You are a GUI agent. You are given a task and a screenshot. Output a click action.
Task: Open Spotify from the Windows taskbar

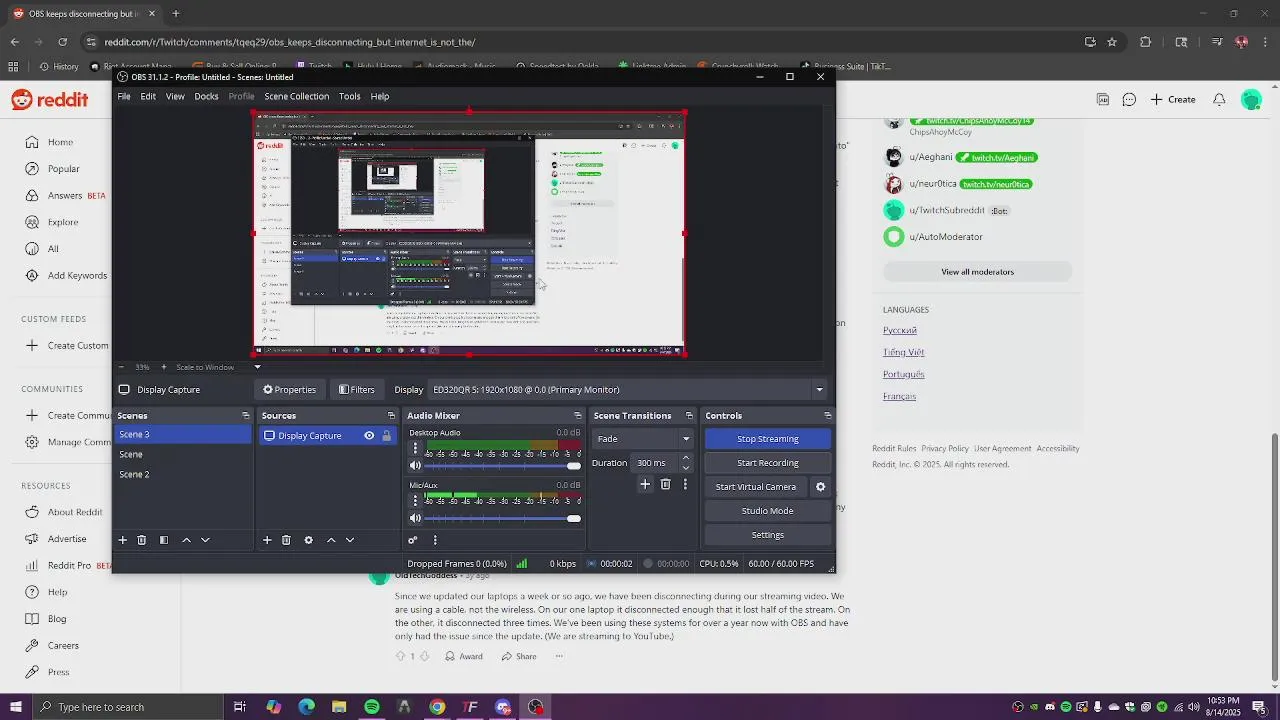tap(372, 707)
